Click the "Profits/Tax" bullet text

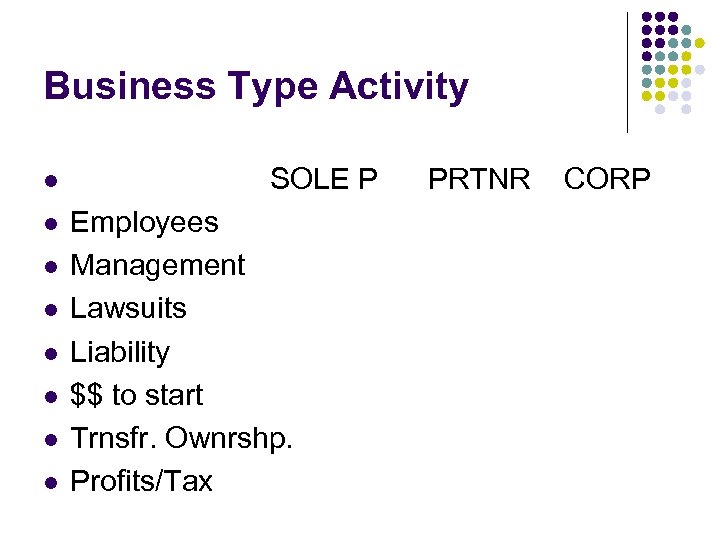(141, 481)
